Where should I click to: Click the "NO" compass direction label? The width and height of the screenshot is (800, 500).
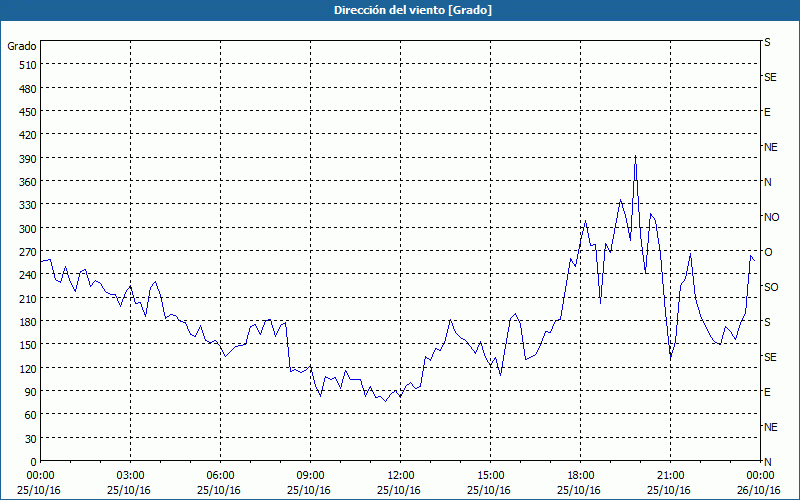[771, 217]
